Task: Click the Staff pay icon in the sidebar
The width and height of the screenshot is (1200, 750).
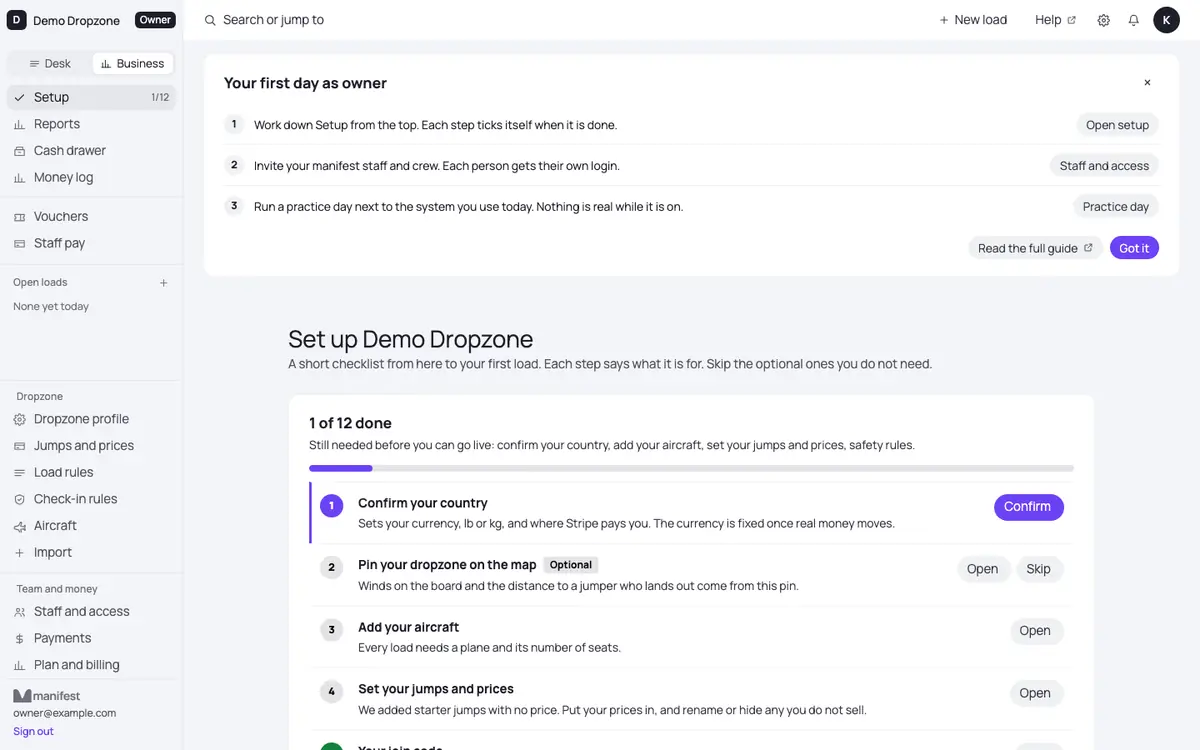Action: (20, 244)
